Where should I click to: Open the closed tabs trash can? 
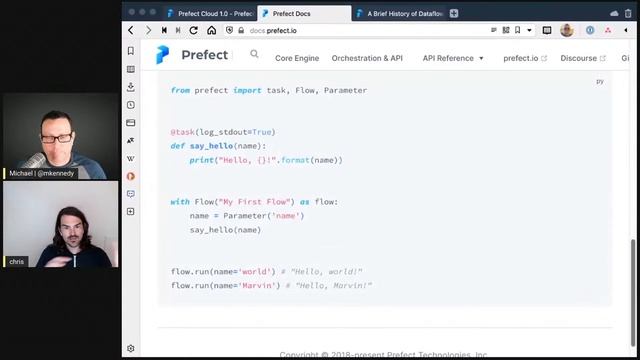tap(628, 13)
